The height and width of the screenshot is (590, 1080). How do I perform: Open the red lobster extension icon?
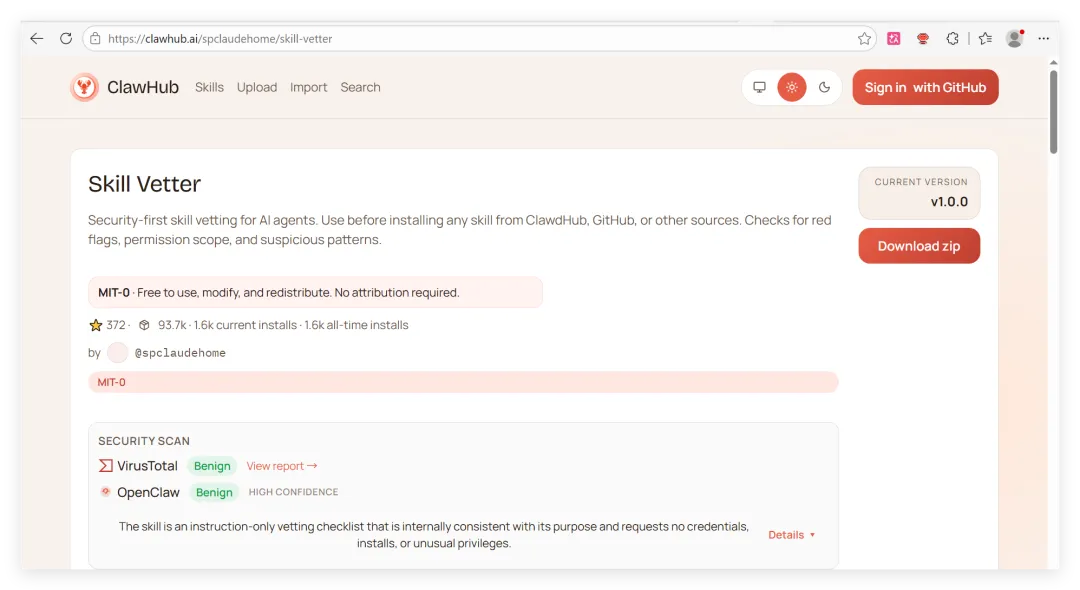923,39
